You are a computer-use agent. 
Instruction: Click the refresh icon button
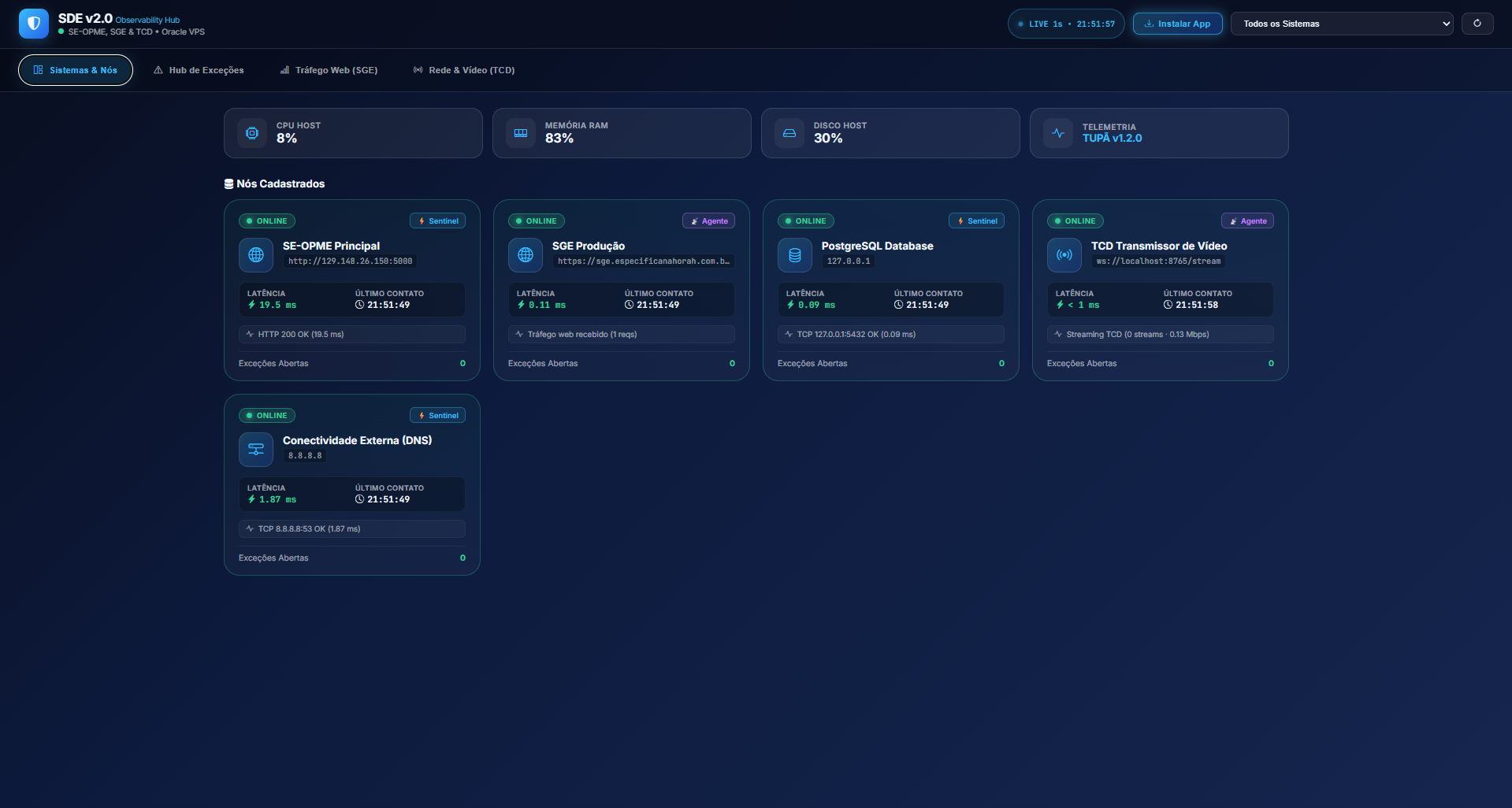click(x=1477, y=24)
